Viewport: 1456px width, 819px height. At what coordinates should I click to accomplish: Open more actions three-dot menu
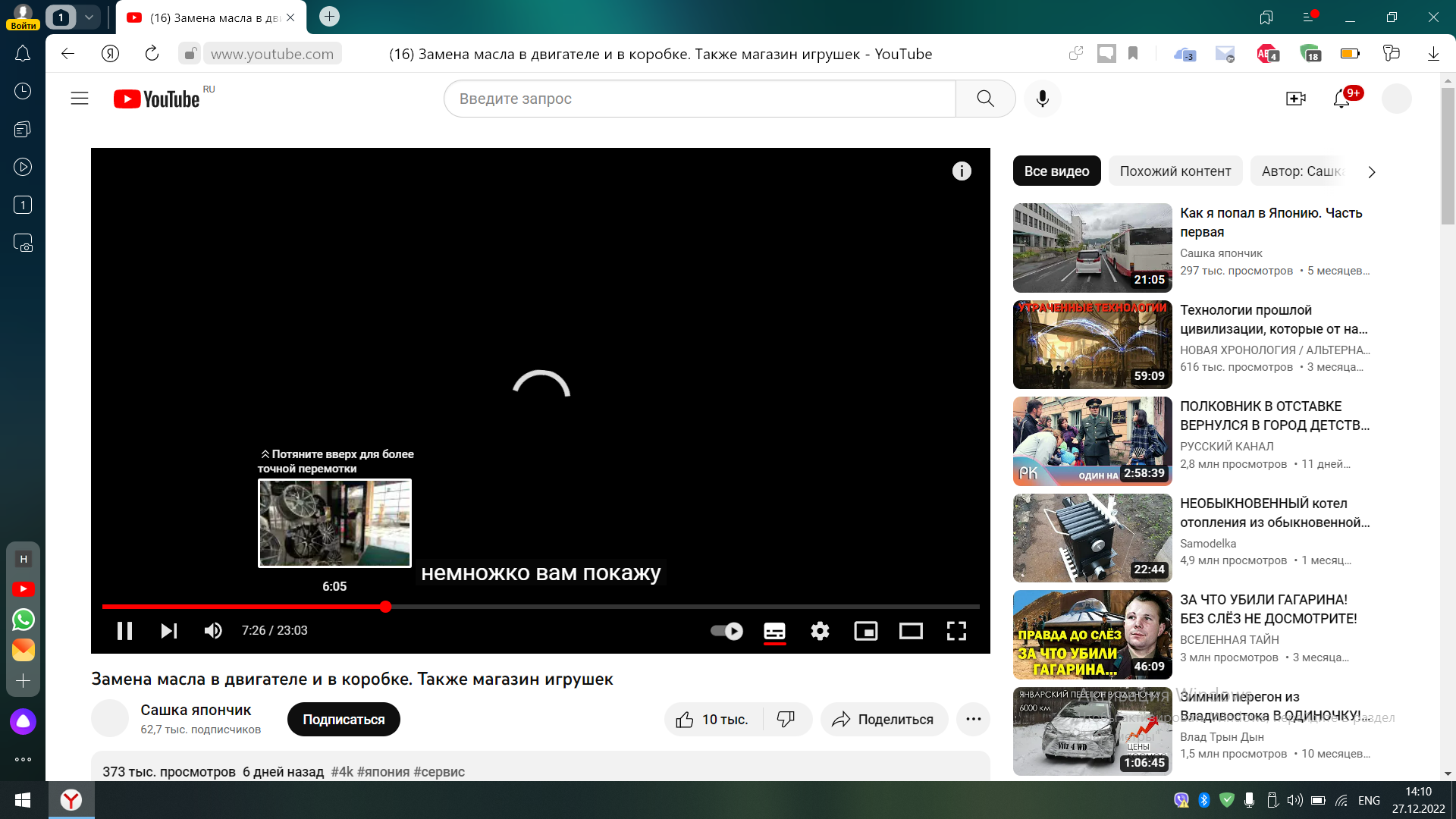(974, 720)
